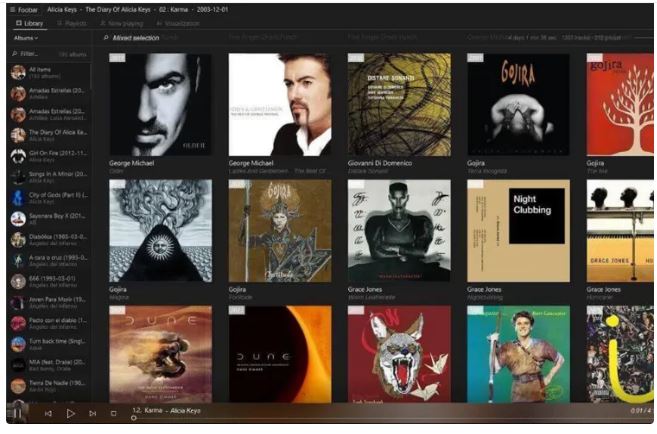
Task: Open the Playlists tab
Action: tap(72, 22)
